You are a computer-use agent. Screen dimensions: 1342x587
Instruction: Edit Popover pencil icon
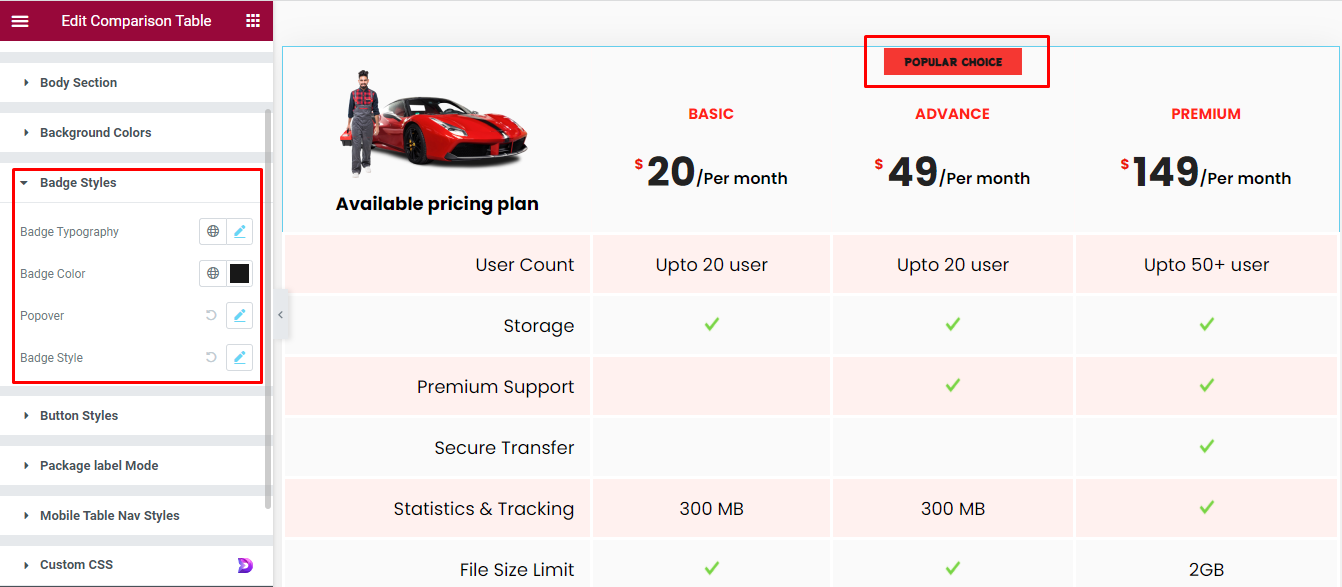click(x=240, y=316)
